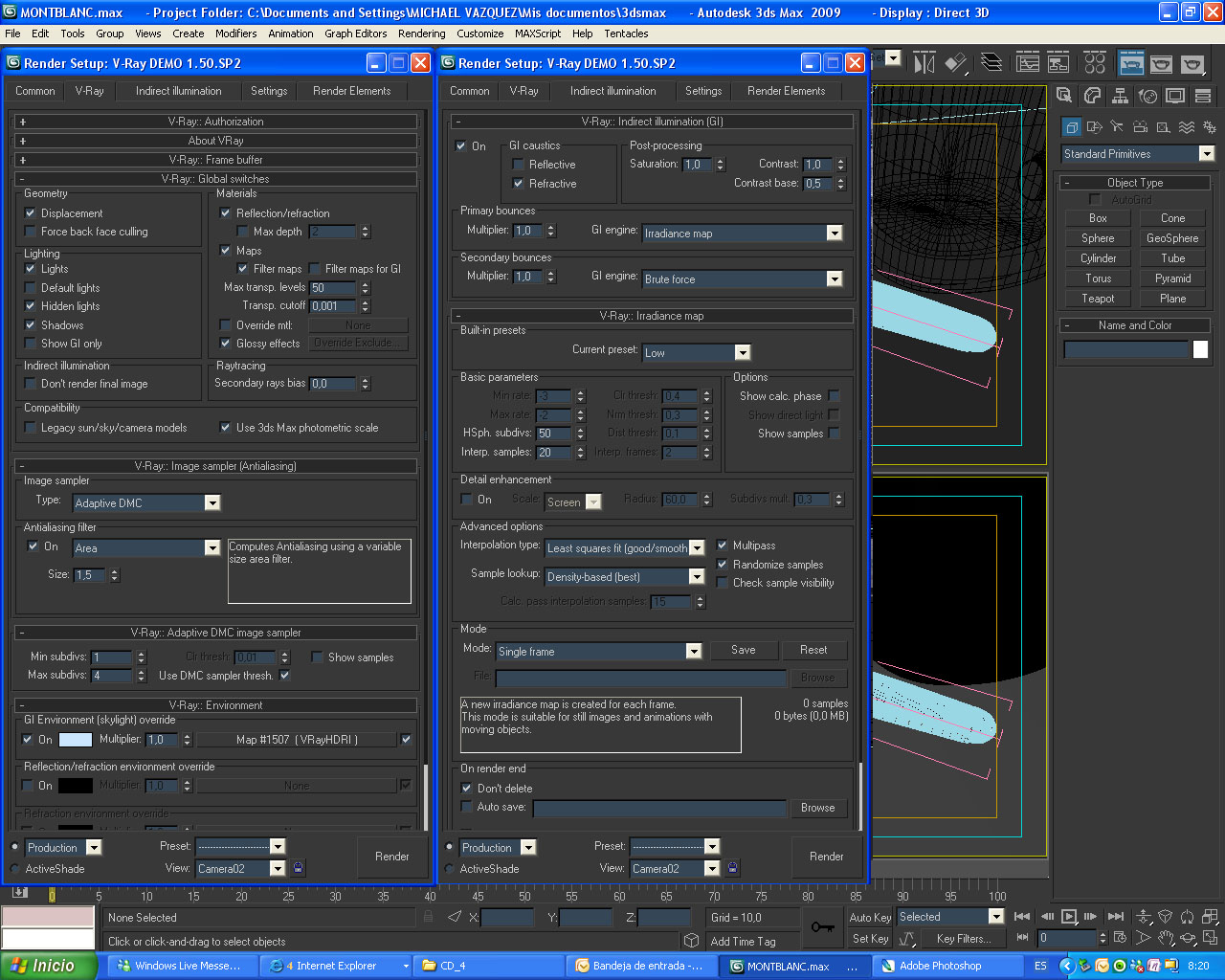Open Secondary bounces GI engine dropdown
Screen dimensions: 1225x980
(x=742, y=279)
